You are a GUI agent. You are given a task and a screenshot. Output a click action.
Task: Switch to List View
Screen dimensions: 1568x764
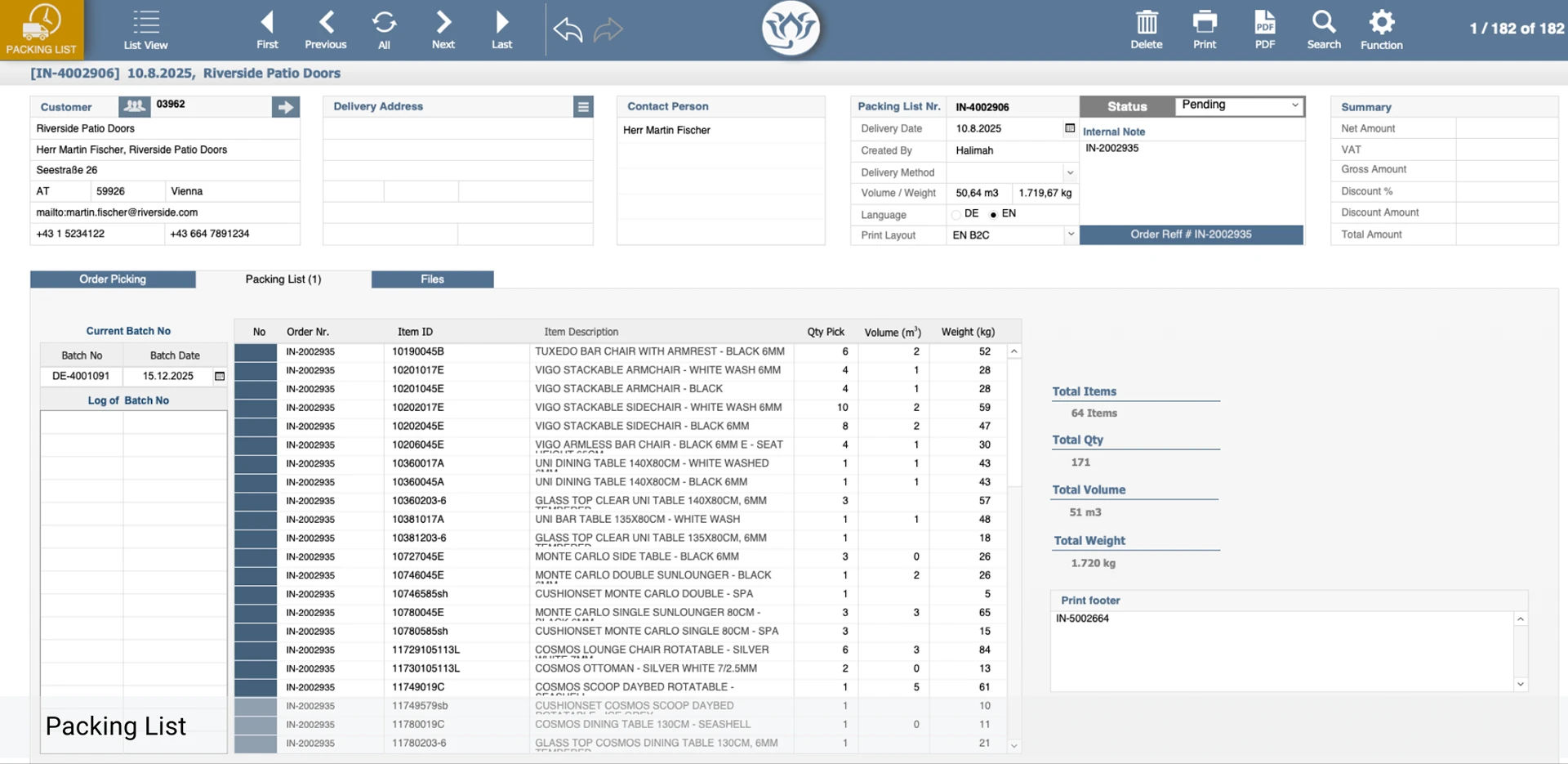(145, 29)
